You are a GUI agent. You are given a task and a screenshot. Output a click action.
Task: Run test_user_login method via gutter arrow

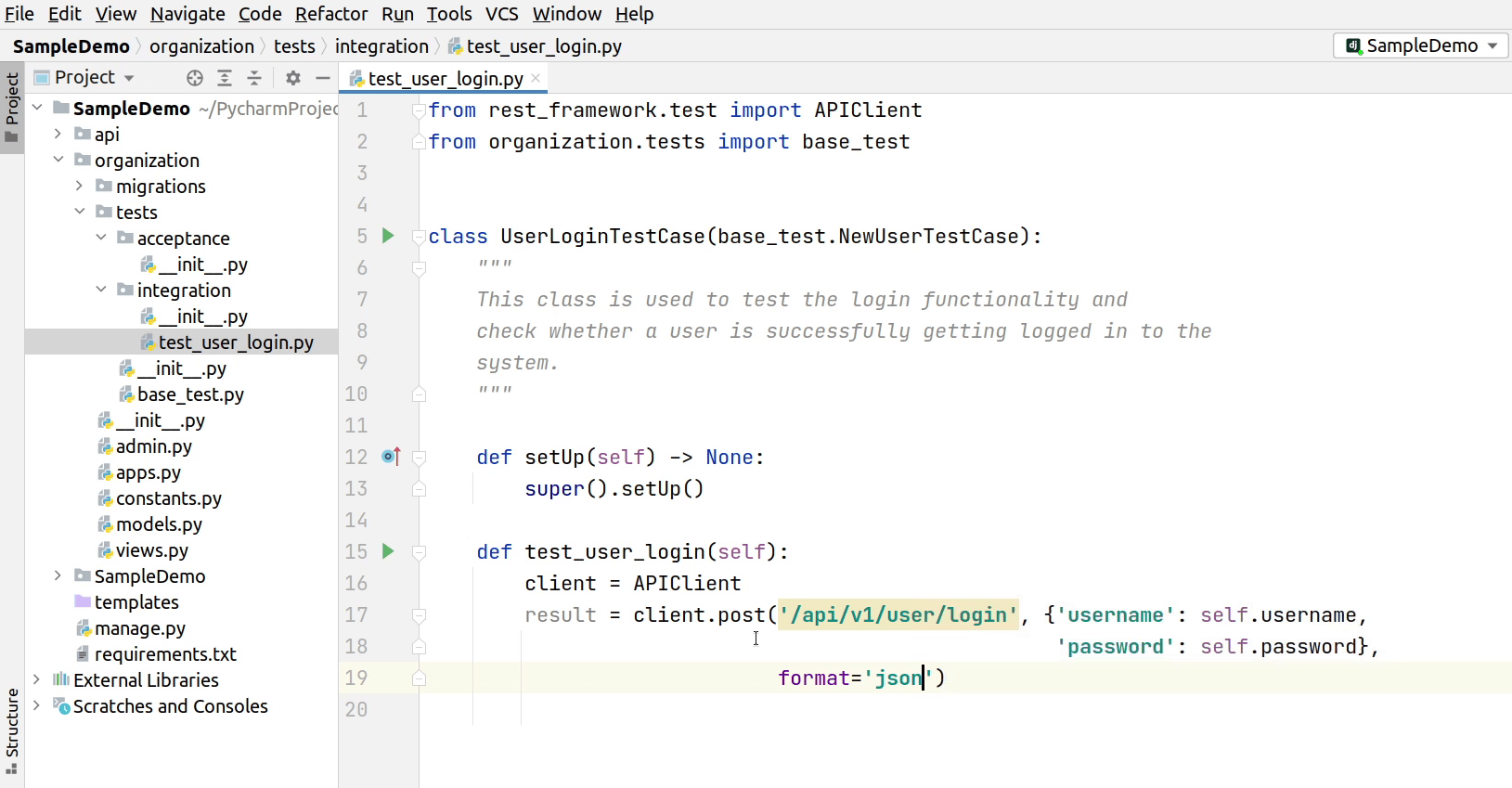click(x=388, y=551)
